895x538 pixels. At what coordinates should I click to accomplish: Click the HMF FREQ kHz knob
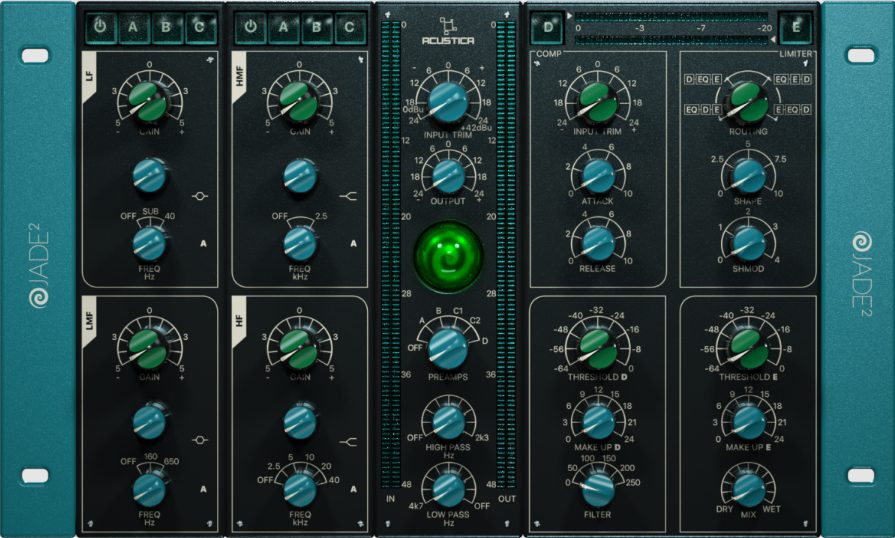point(300,243)
